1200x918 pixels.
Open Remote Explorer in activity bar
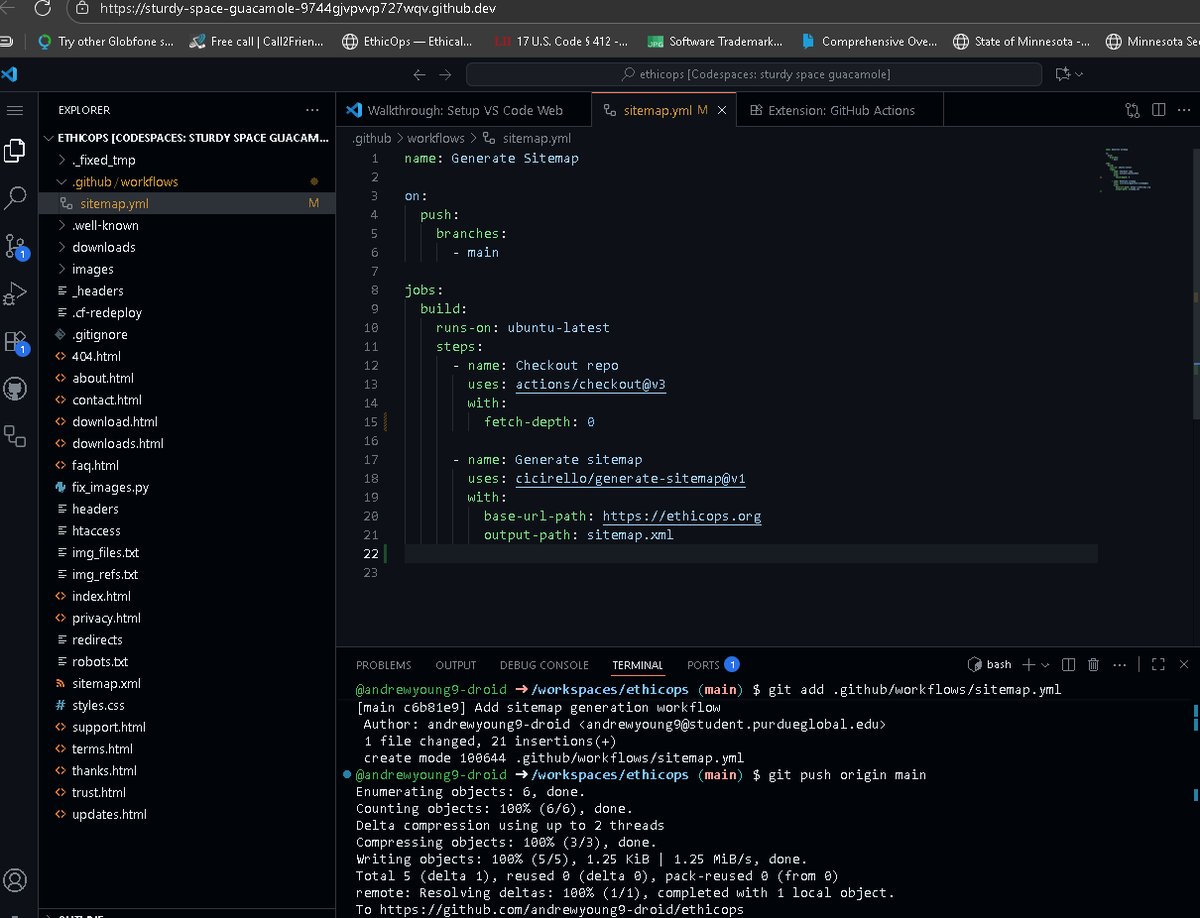tap(15, 435)
